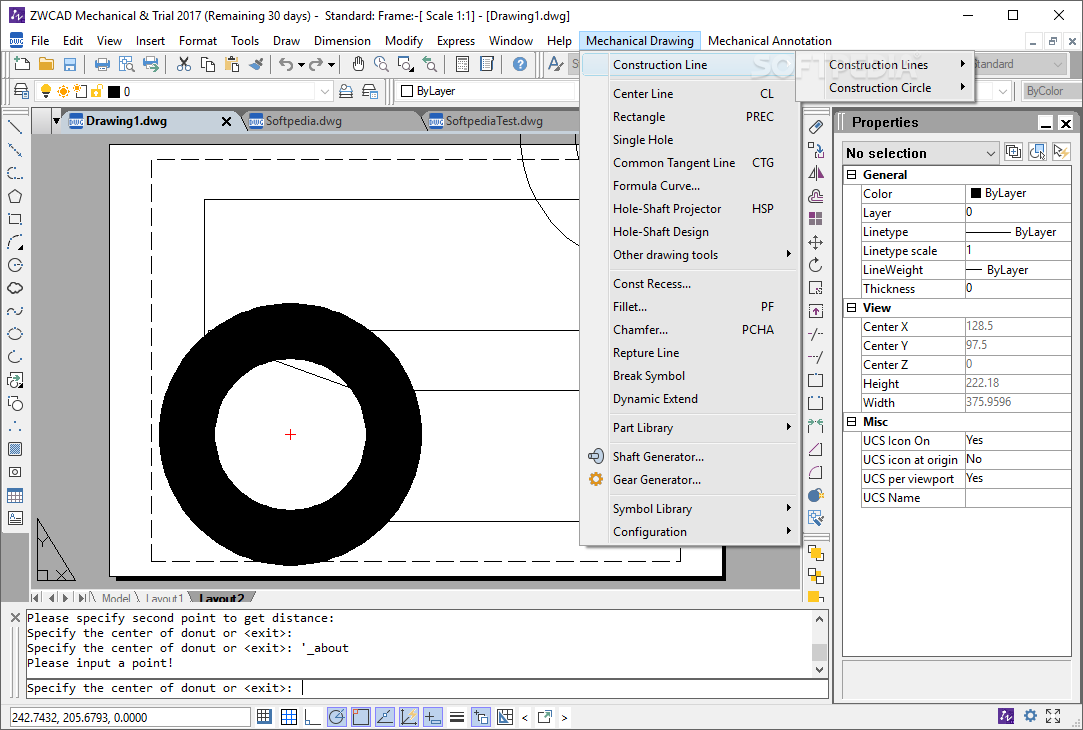Select the Rotate tool in the Modify toolbar
Screen dimensions: 1083x730
click(x=816, y=265)
